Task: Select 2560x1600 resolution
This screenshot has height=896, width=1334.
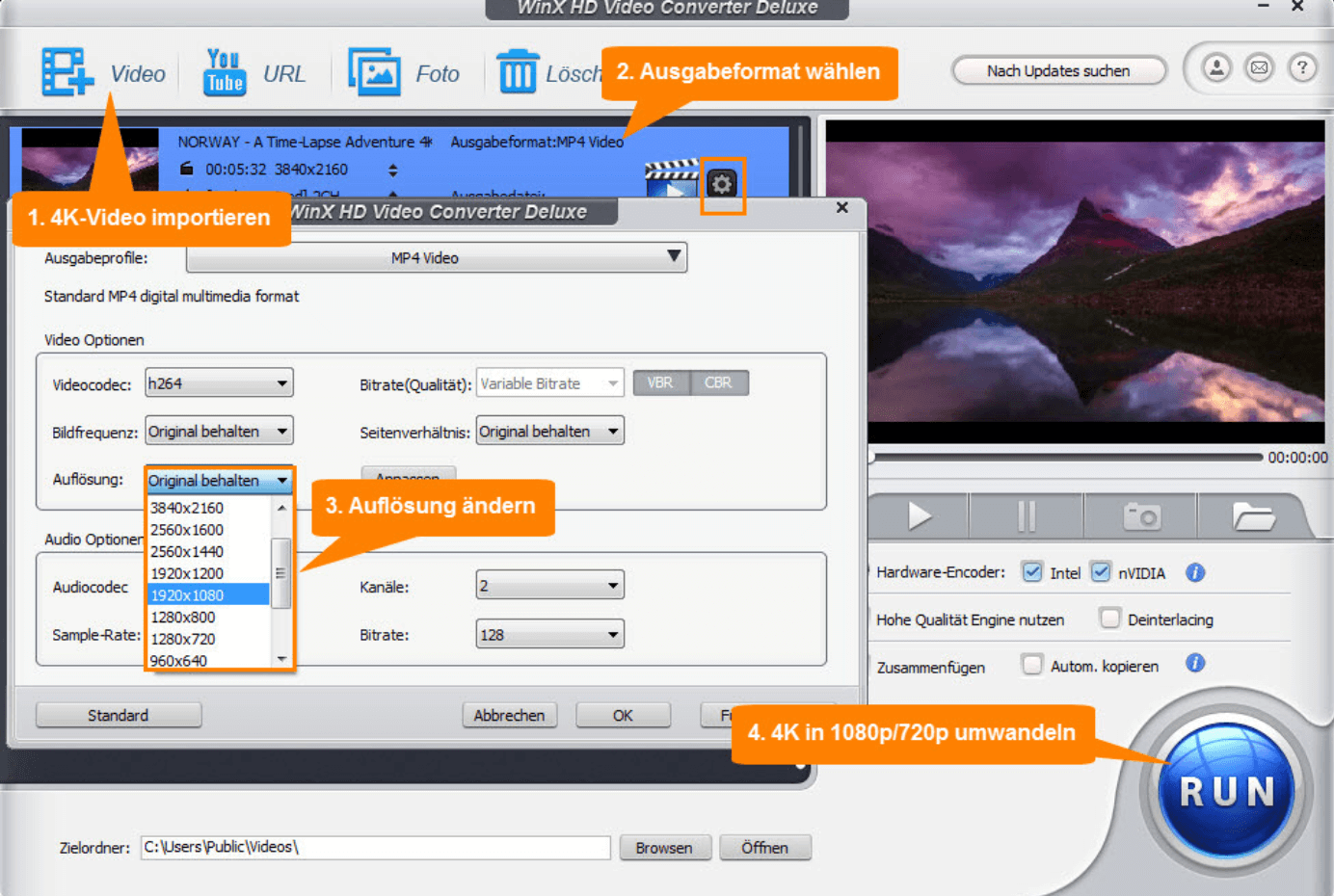Action: pyautogui.click(x=208, y=530)
